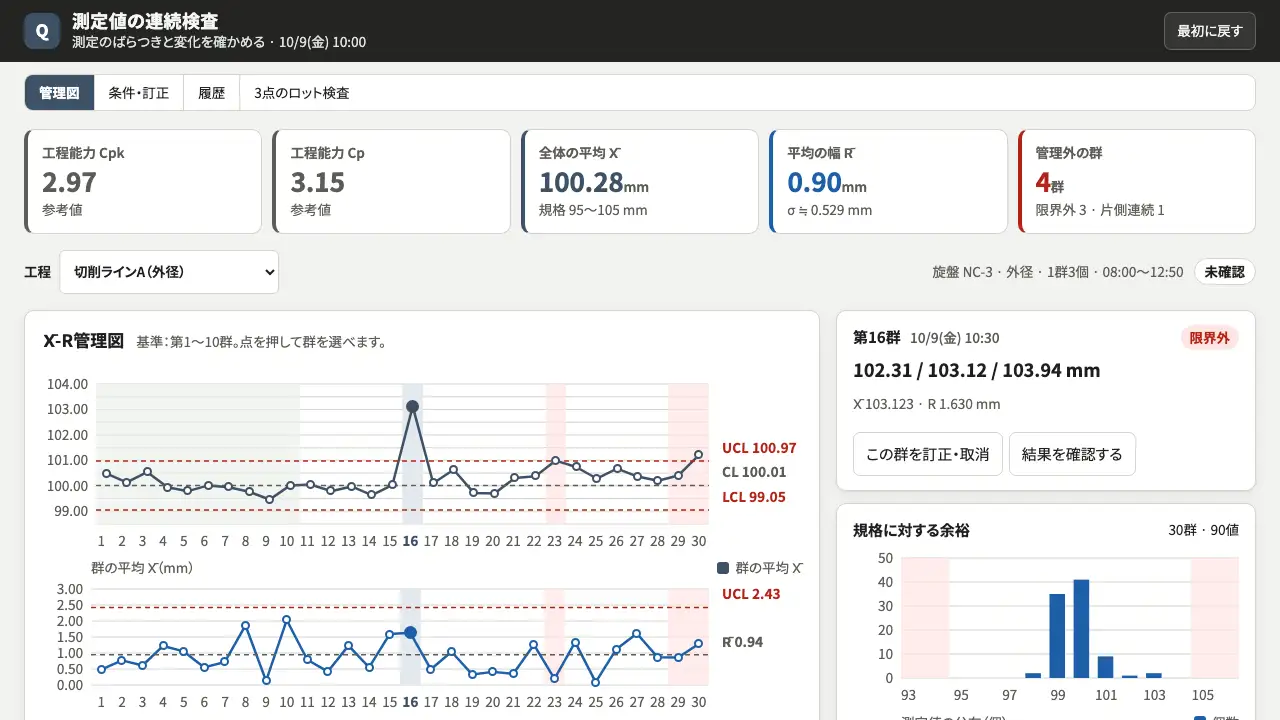
Task: Open the 工程能力 Cpk card
Action: [x=143, y=181]
